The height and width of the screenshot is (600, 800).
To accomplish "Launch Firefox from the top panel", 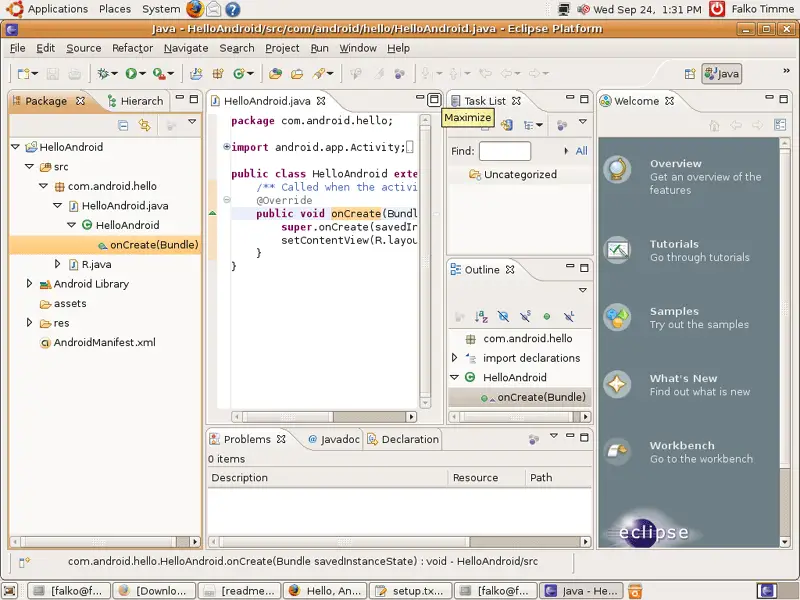I will [194, 9].
